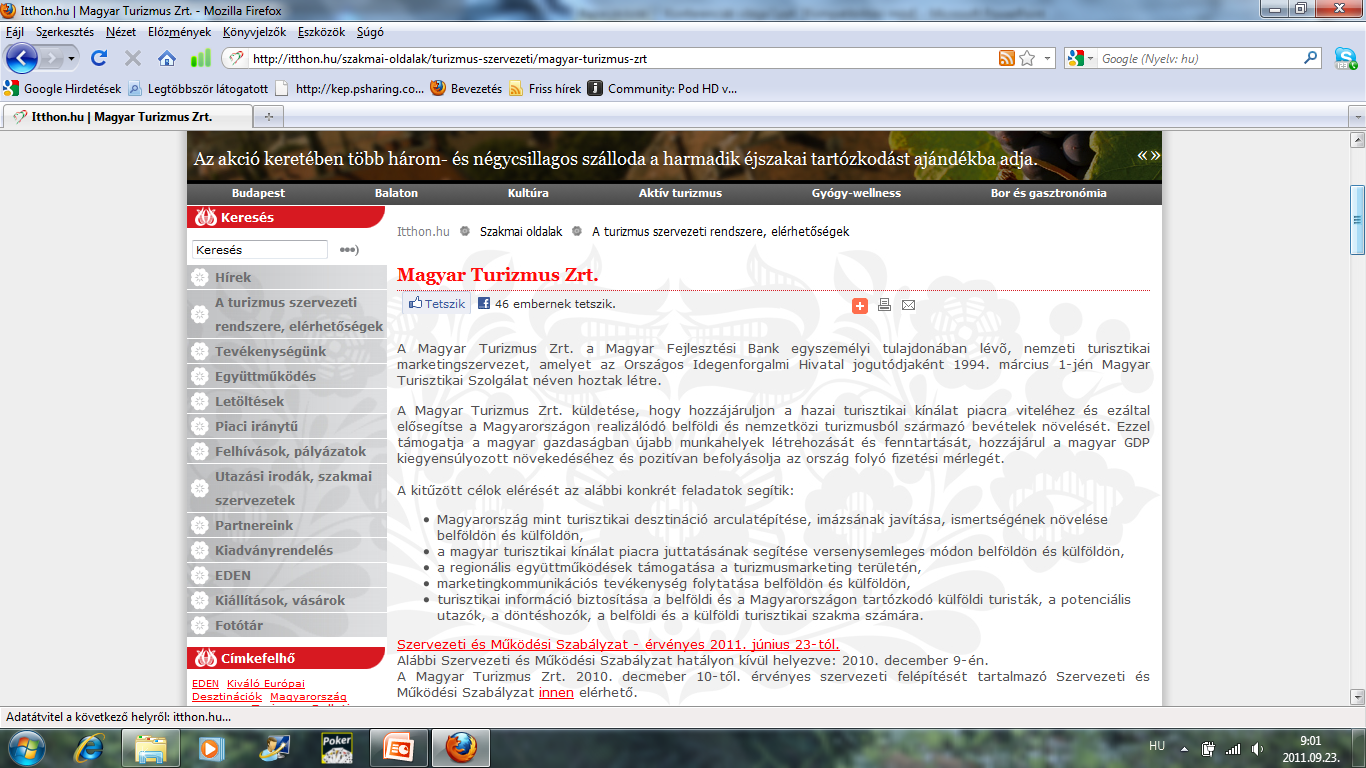Image resolution: width=1366 pixels, height=768 pixels.
Task: Open the Szervezeti és Működési Szabályzat link
Action: click(x=618, y=644)
